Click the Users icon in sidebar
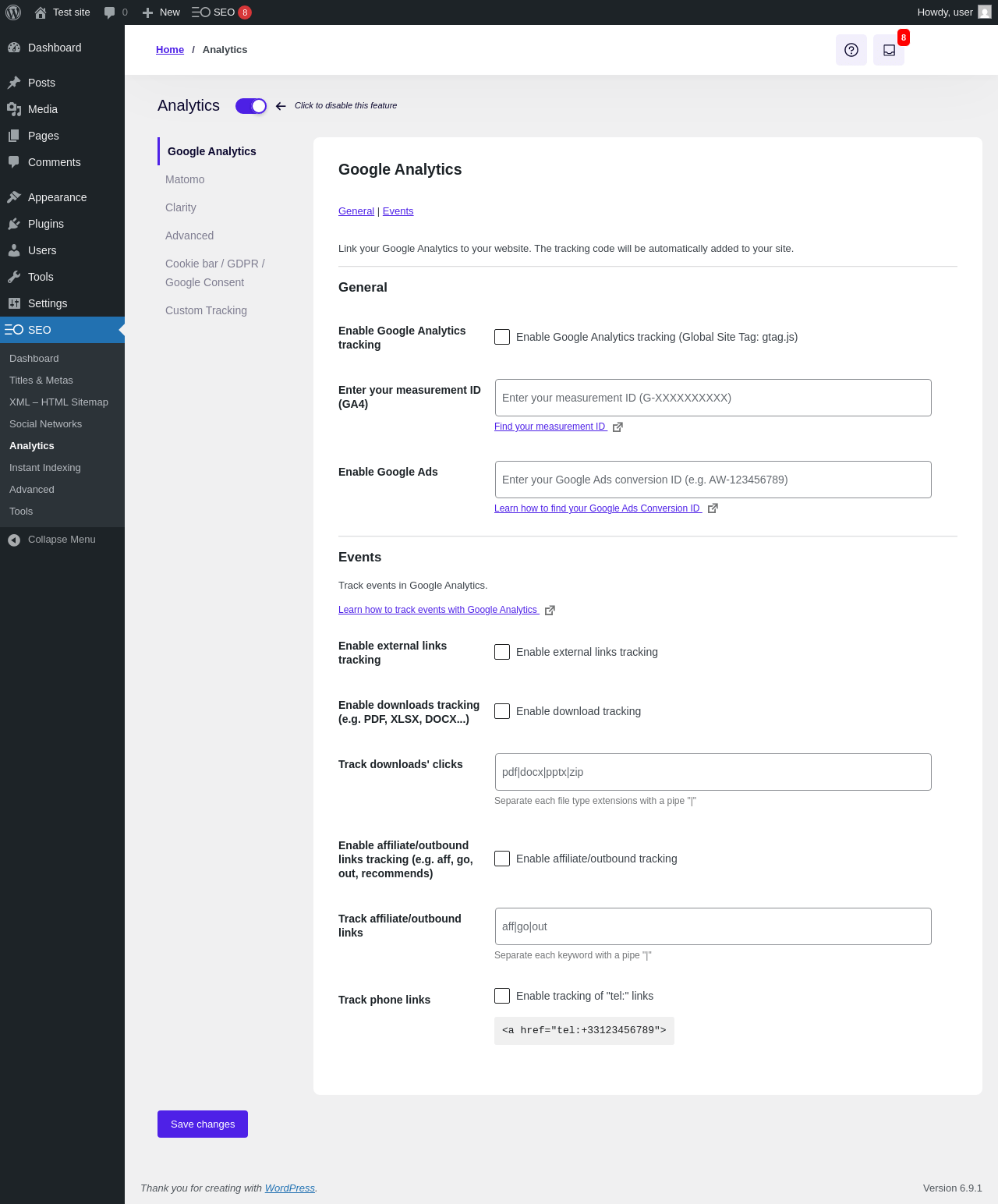 [x=14, y=250]
